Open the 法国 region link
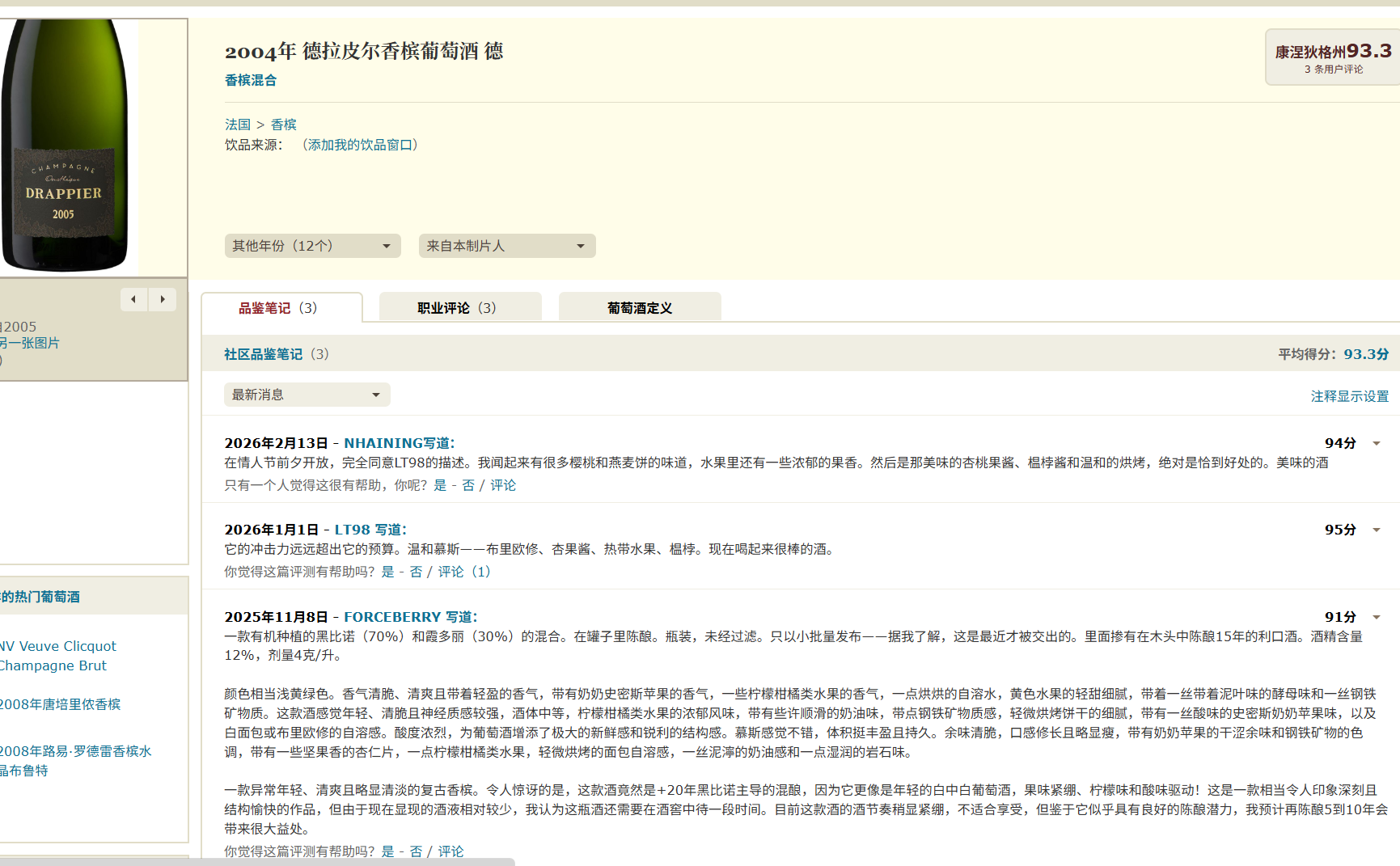 238,125
